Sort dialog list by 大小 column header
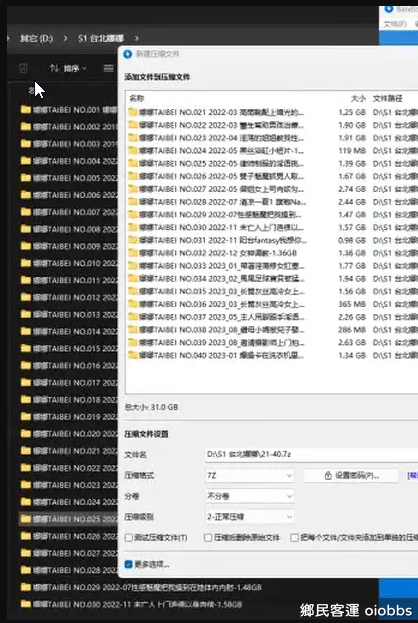Viewport: 418px width, 623px height. [358, 98]
